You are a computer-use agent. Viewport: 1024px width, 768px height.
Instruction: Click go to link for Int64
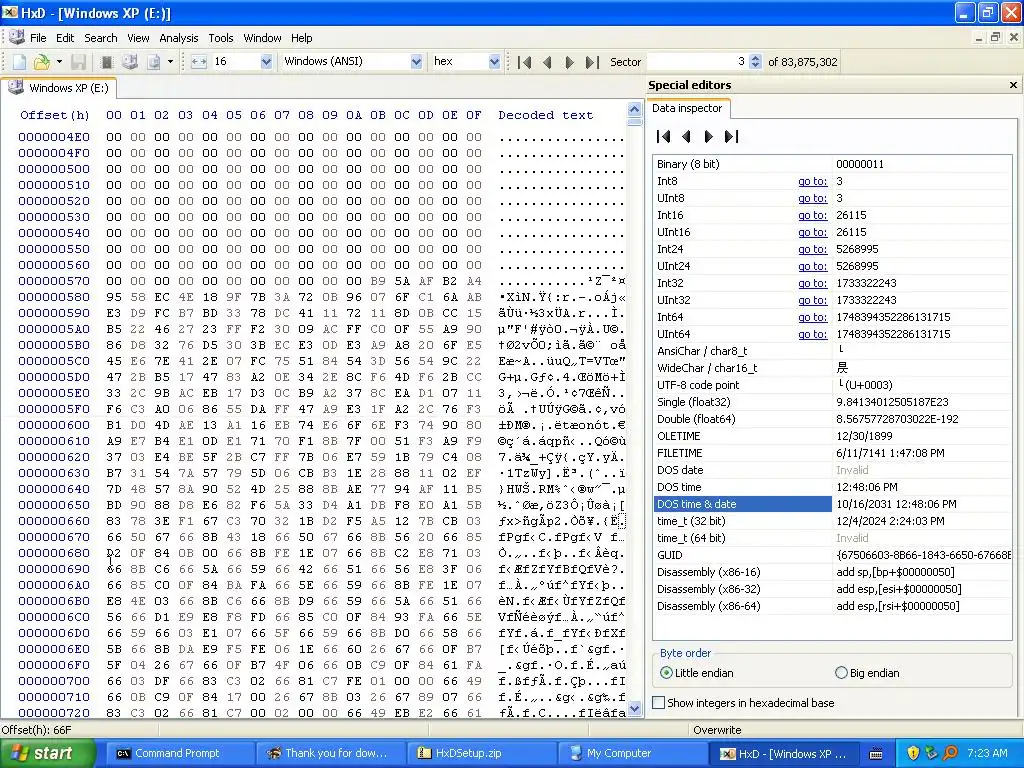pyautogui.click(x=812, y=317)
